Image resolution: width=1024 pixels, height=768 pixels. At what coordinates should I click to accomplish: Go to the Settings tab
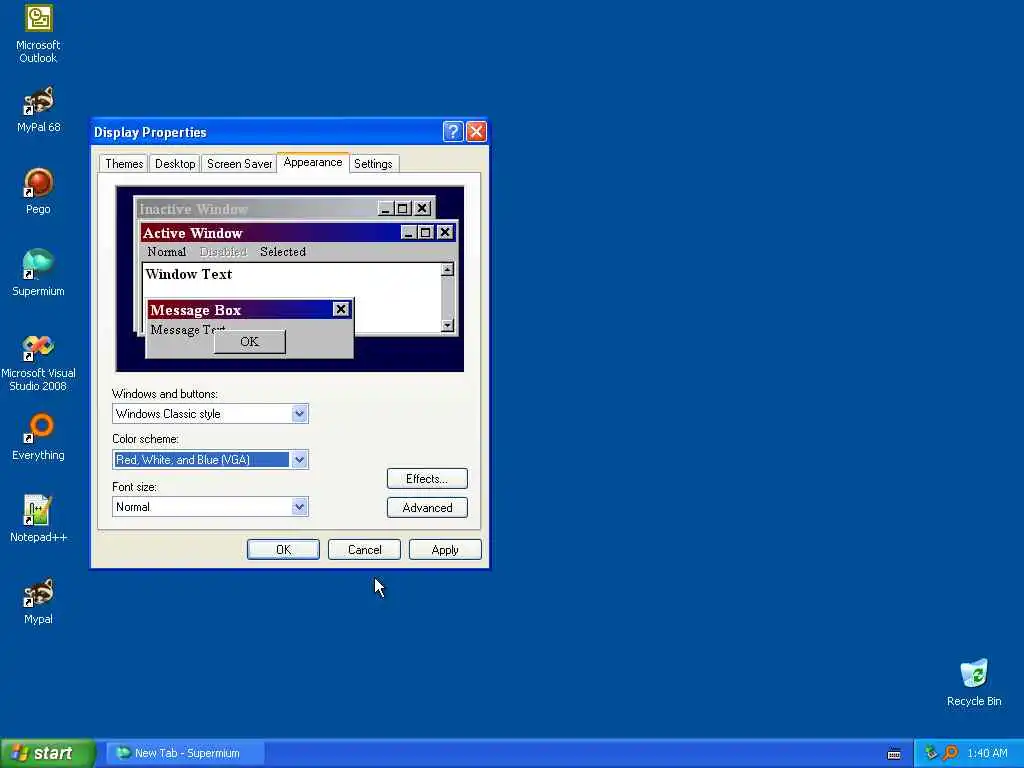coord(373,164)
